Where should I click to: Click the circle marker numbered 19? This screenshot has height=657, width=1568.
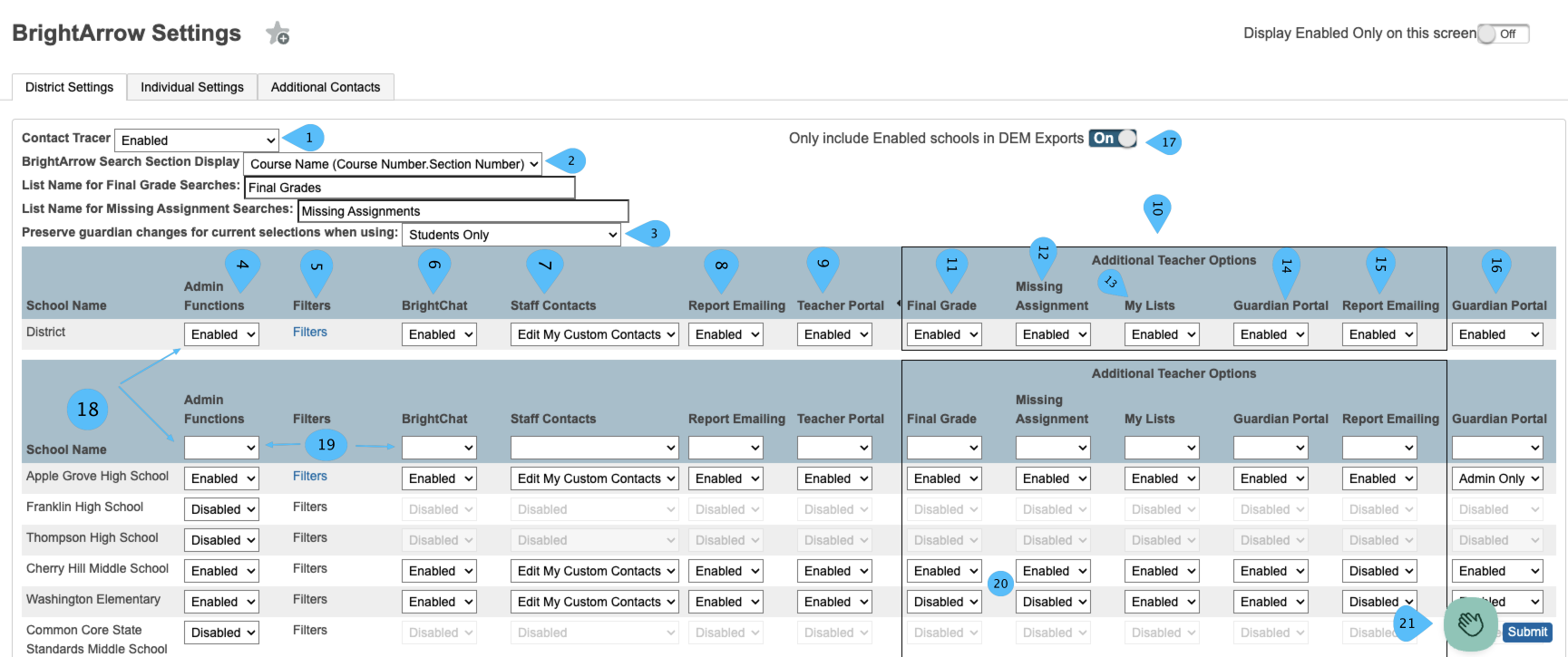point(326,445)
